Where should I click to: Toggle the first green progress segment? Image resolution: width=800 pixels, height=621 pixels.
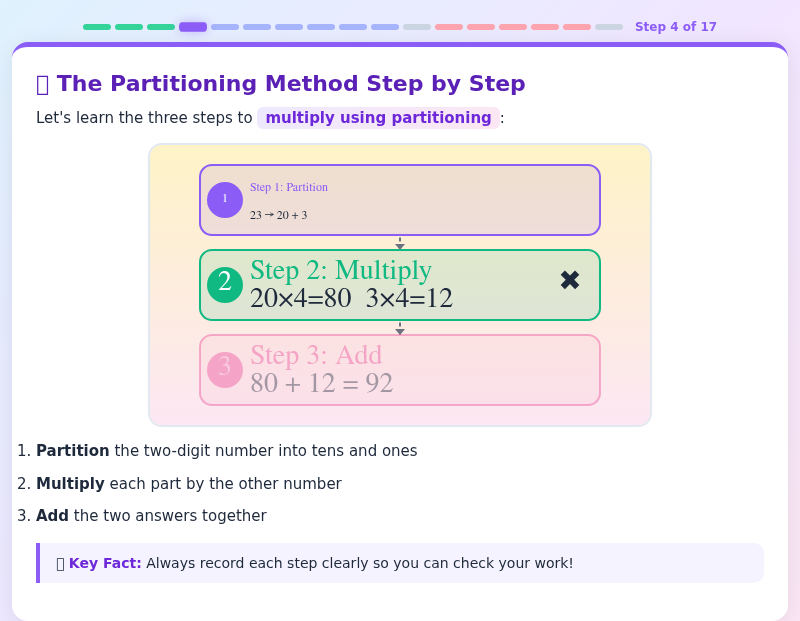pyautogui.click(x=97, y=27)
